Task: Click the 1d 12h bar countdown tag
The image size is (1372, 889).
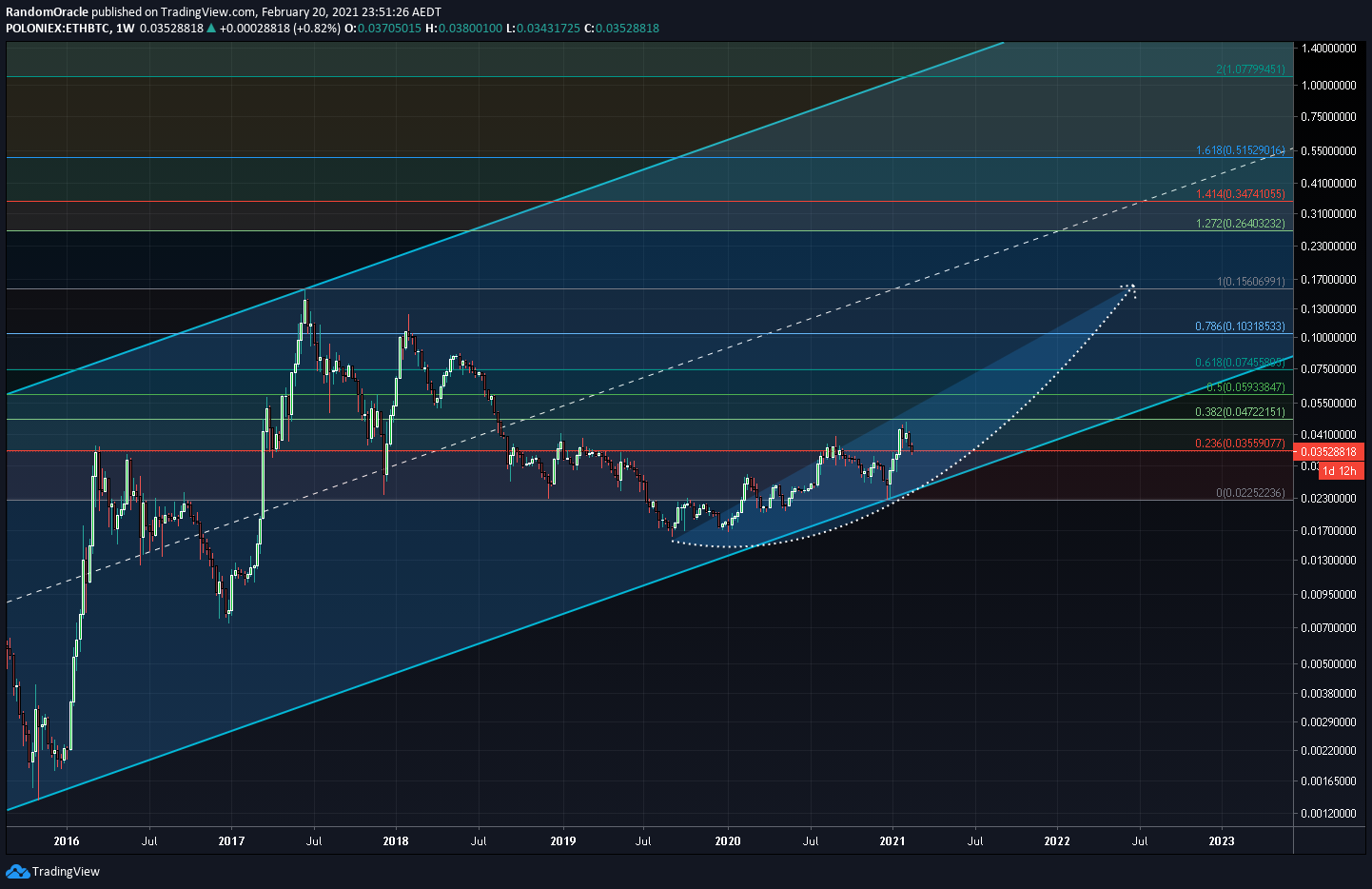Action: (x=1340, y=471)
